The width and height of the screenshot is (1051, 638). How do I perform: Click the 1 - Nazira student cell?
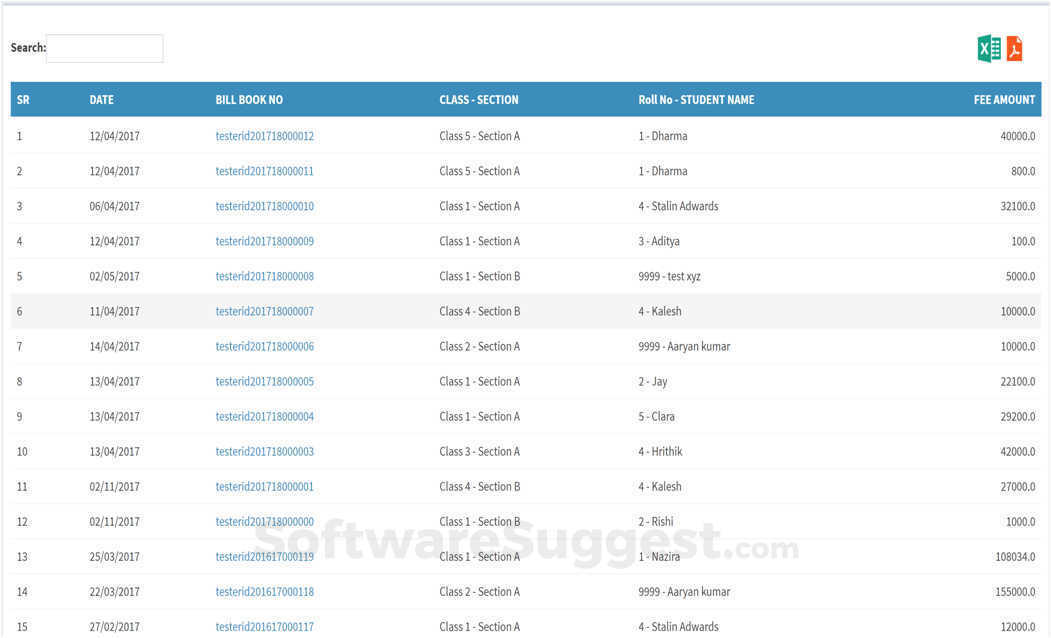pos(659,557)
